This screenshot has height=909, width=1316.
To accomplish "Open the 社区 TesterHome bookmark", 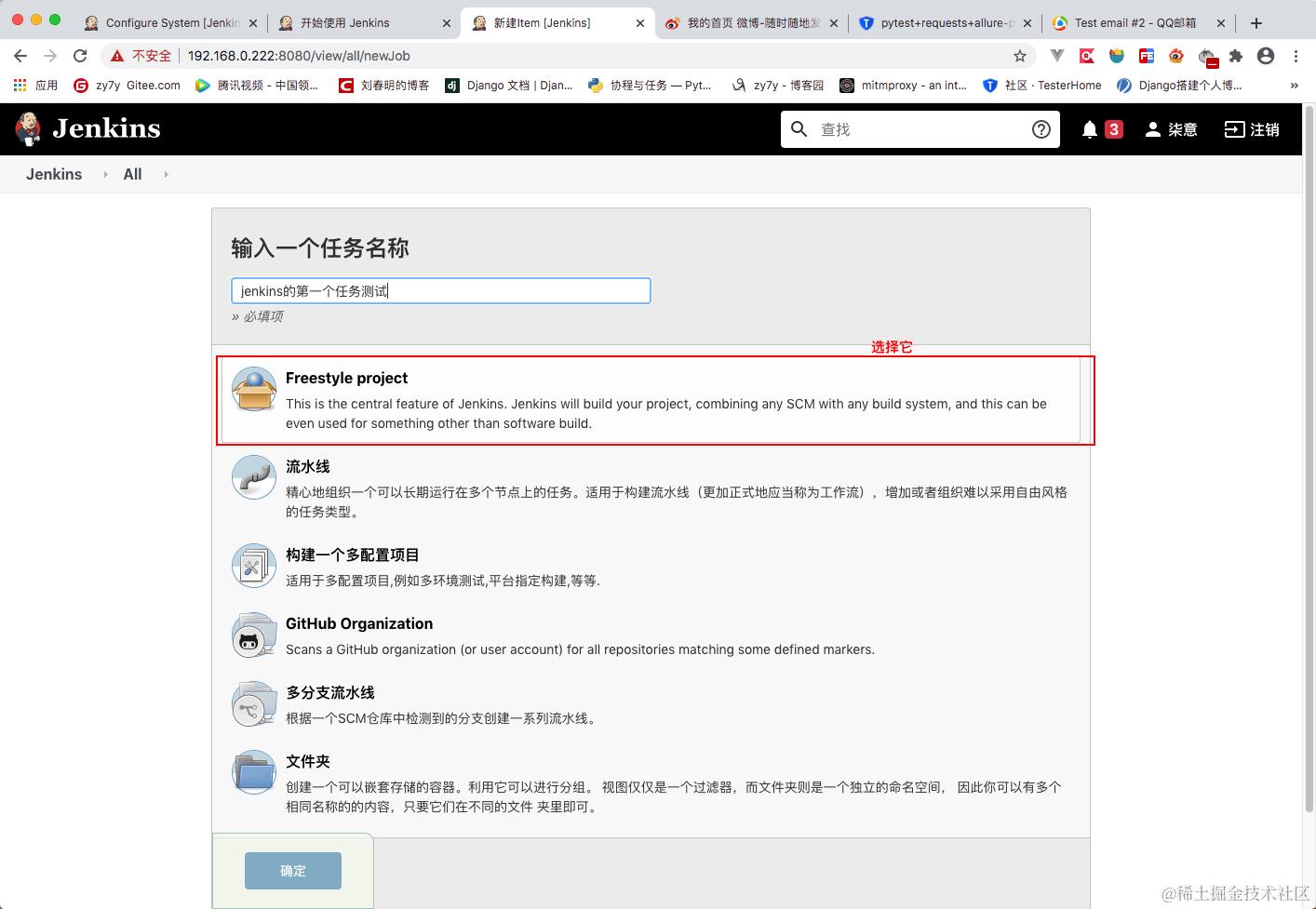I will pos(1044,85).
